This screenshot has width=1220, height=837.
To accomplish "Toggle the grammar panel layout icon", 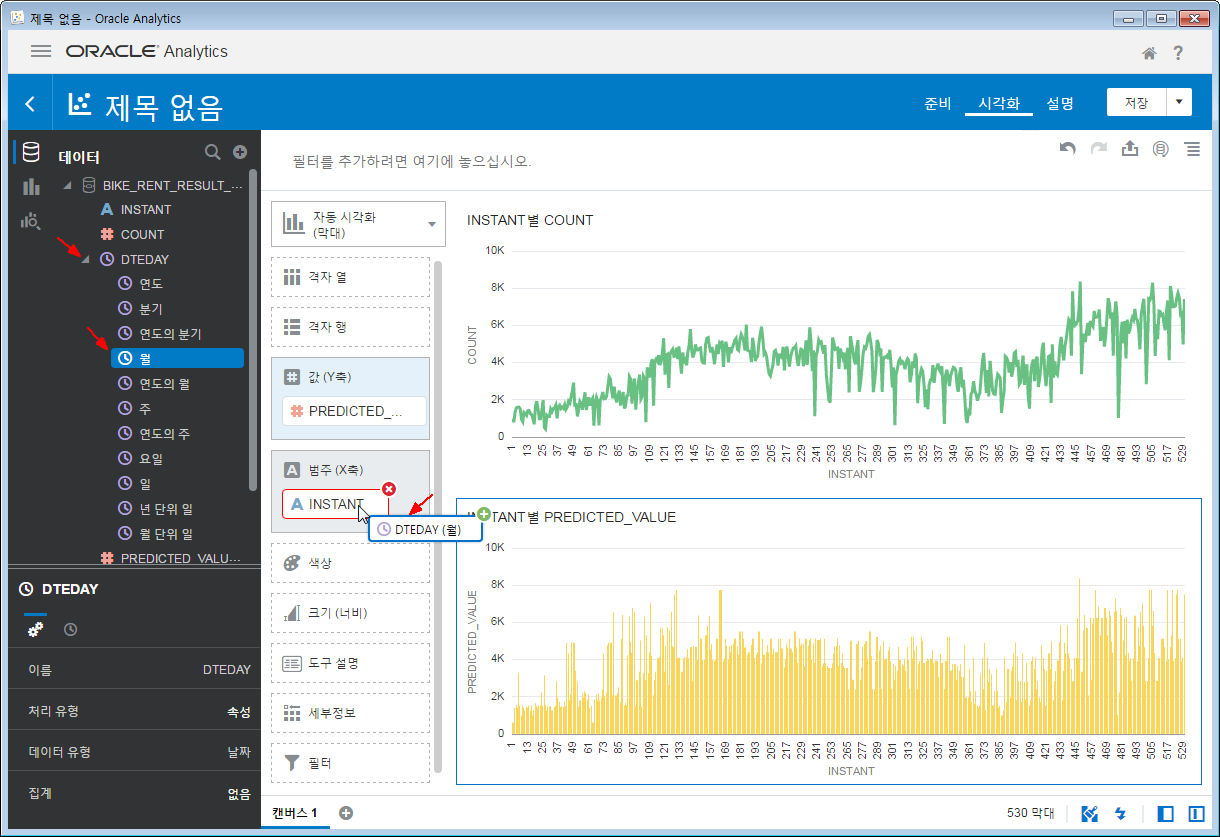I will click(1196, 813).
